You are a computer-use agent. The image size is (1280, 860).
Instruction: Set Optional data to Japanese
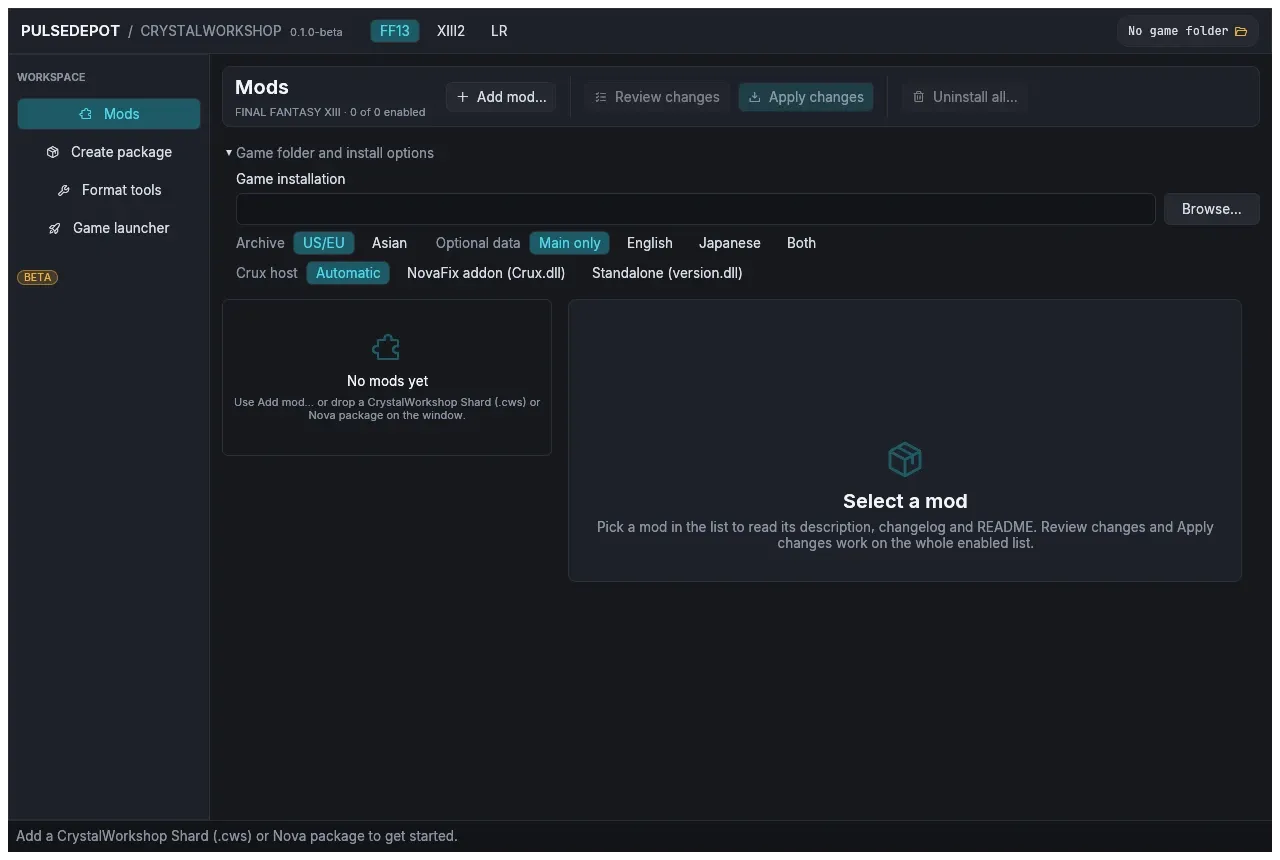(730, 243)
